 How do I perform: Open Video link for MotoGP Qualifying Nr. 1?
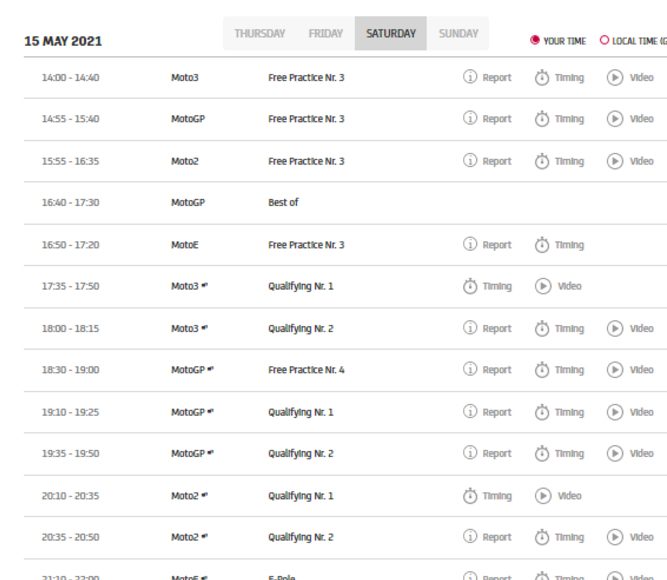pos(631,412)
